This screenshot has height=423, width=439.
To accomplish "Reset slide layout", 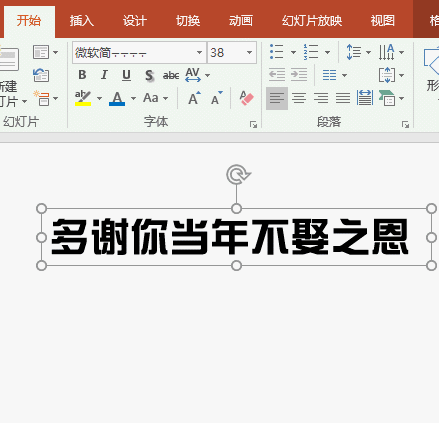I will (x=41, y=75).
